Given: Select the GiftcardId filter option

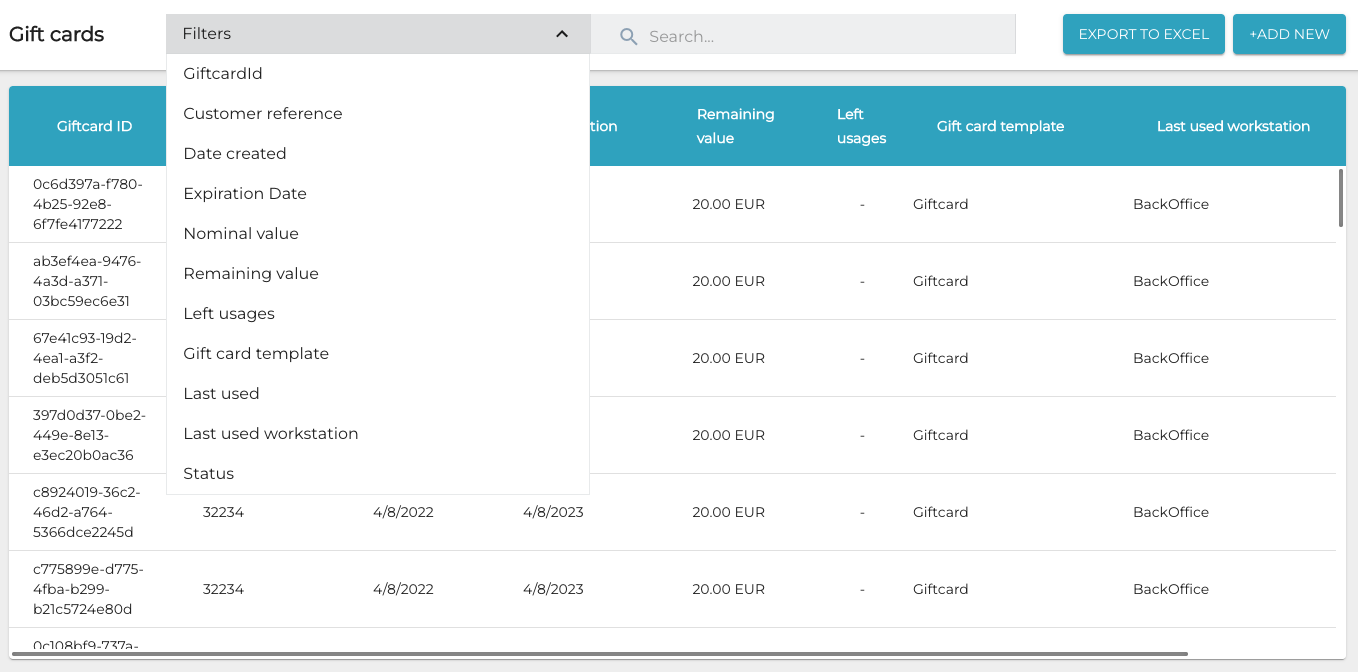Looking at the screenshot, I should [x=220, y=73].
